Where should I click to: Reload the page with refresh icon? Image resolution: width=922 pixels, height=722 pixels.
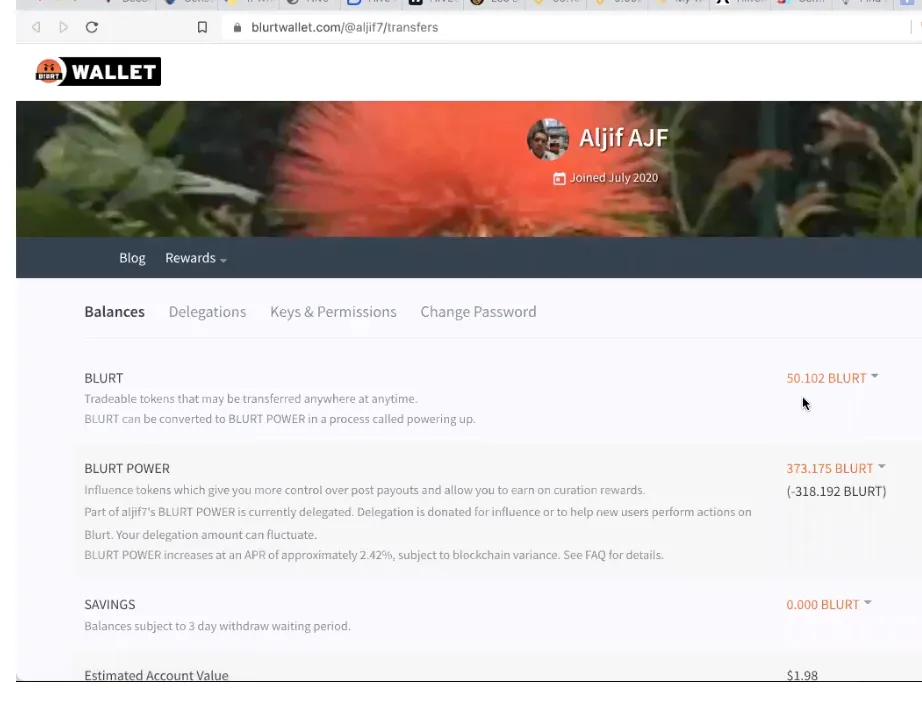[x=92, y=27]
